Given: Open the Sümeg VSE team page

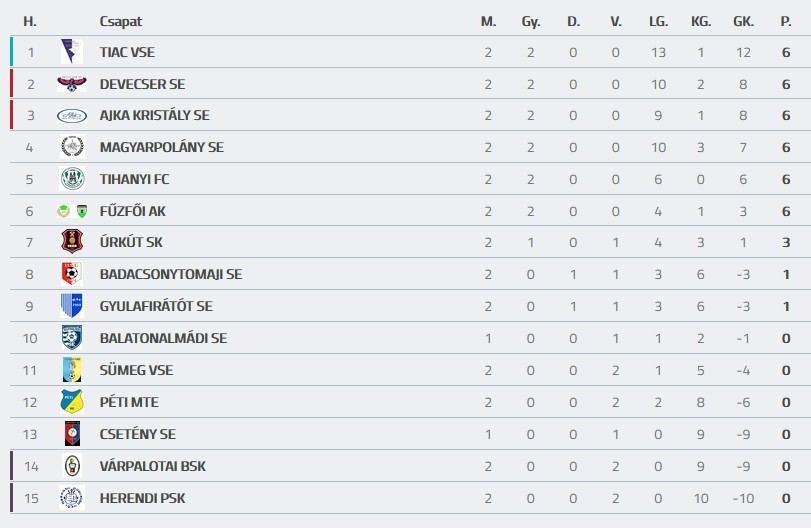Looking at the screenshot, I should click(x=136, y=370).
